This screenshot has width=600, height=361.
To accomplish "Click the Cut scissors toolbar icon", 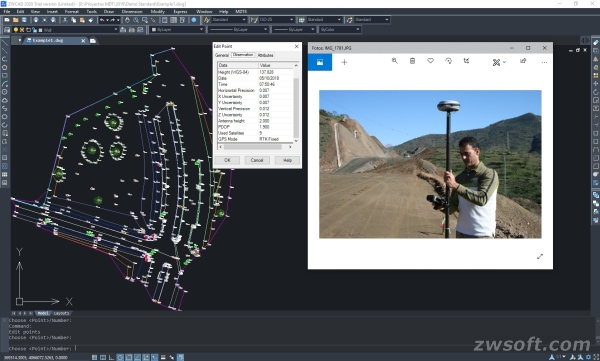I will (x=65, y=20).
